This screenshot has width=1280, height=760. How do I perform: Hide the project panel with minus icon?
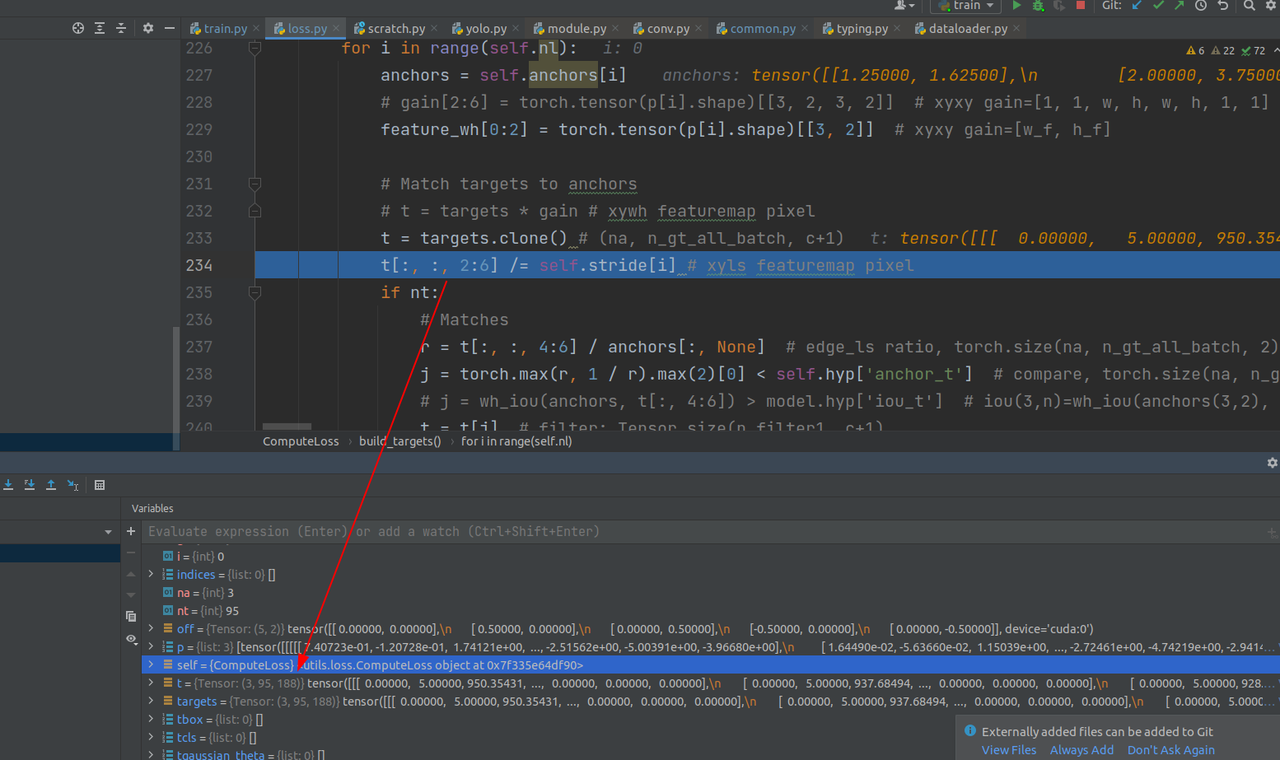(169, 28)
